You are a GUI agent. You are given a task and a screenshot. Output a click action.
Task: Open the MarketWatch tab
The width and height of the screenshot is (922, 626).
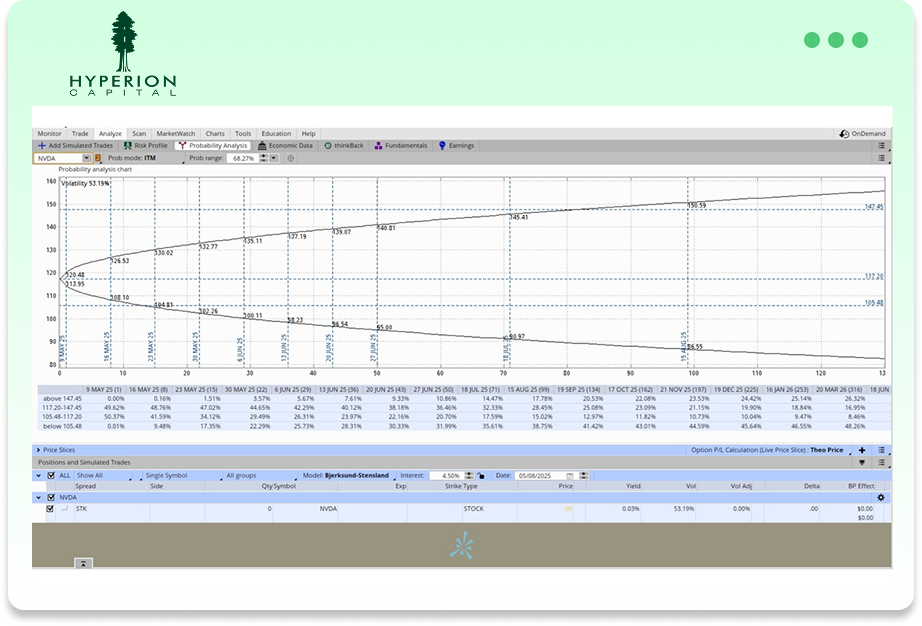click(176, 133)
